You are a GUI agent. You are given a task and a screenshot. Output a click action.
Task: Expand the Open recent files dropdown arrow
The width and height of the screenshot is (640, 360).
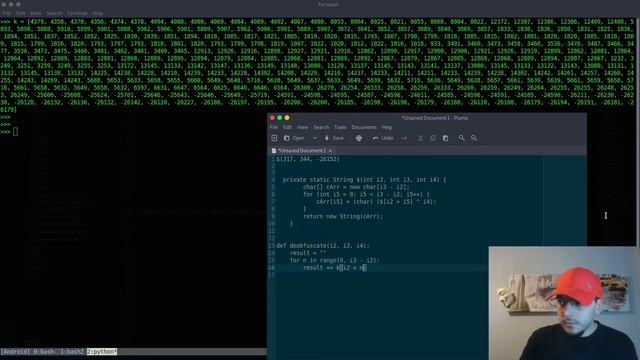point(315,138)
